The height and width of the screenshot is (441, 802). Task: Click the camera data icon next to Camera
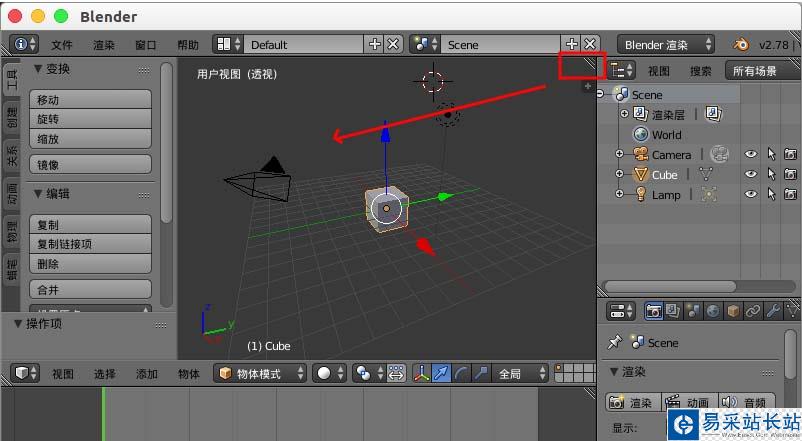(x=719, y=154)
